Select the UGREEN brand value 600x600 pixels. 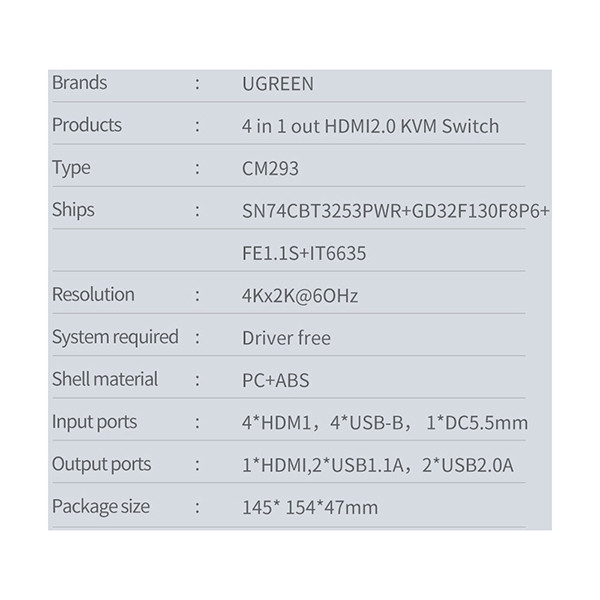tap(277, 84)
